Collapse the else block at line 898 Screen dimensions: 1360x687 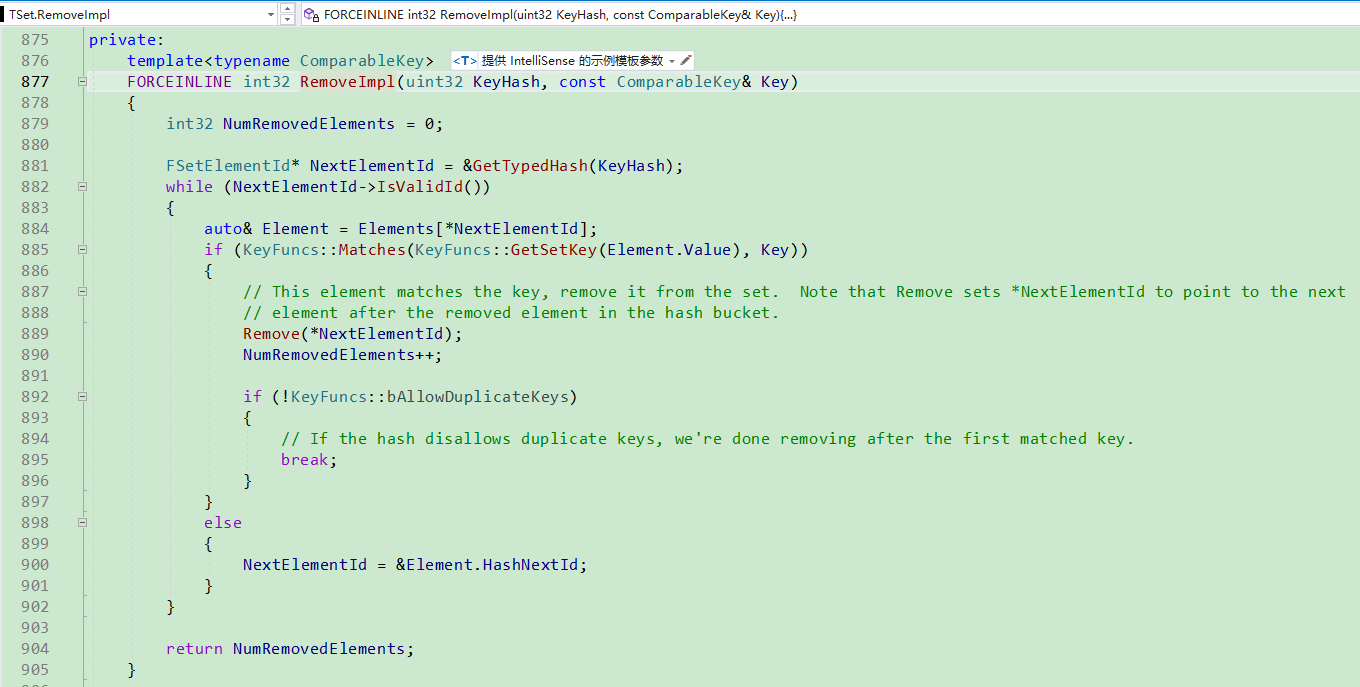pos(83,523)
